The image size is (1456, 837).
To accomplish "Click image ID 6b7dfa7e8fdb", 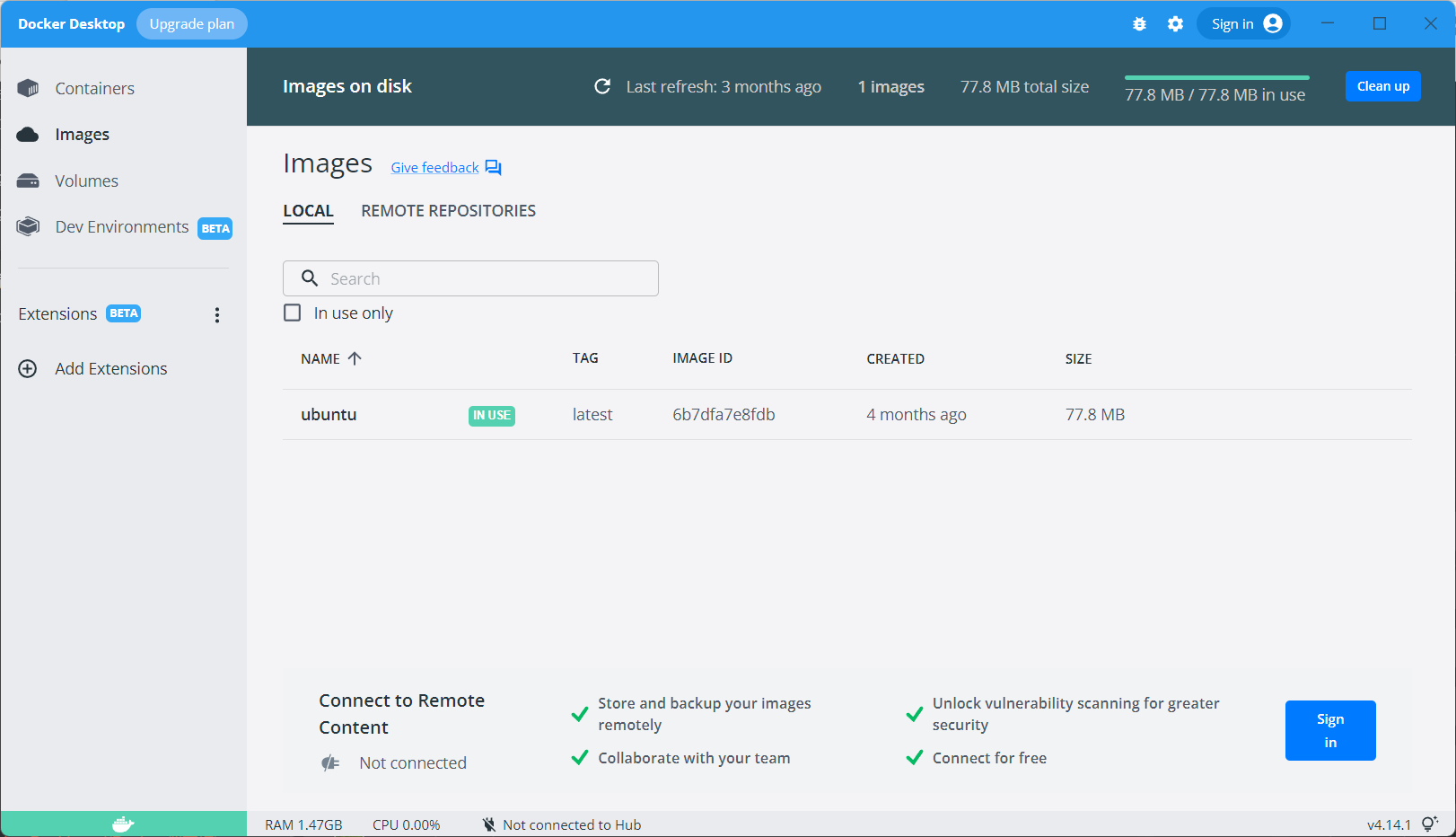I will click(x=724, y=415).
